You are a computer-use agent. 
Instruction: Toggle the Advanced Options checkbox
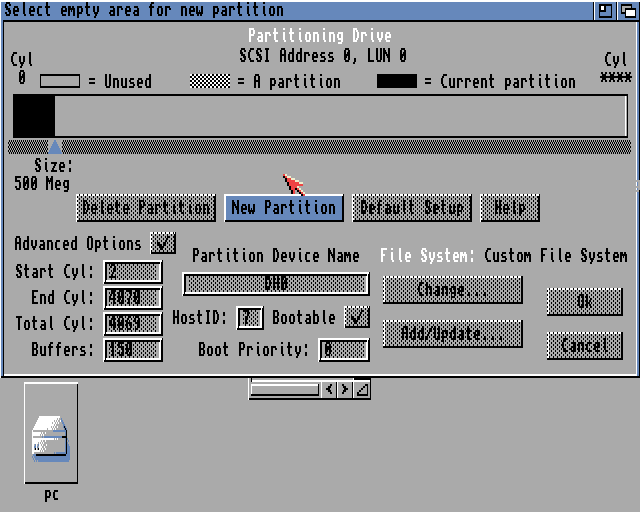click(162, 243)
